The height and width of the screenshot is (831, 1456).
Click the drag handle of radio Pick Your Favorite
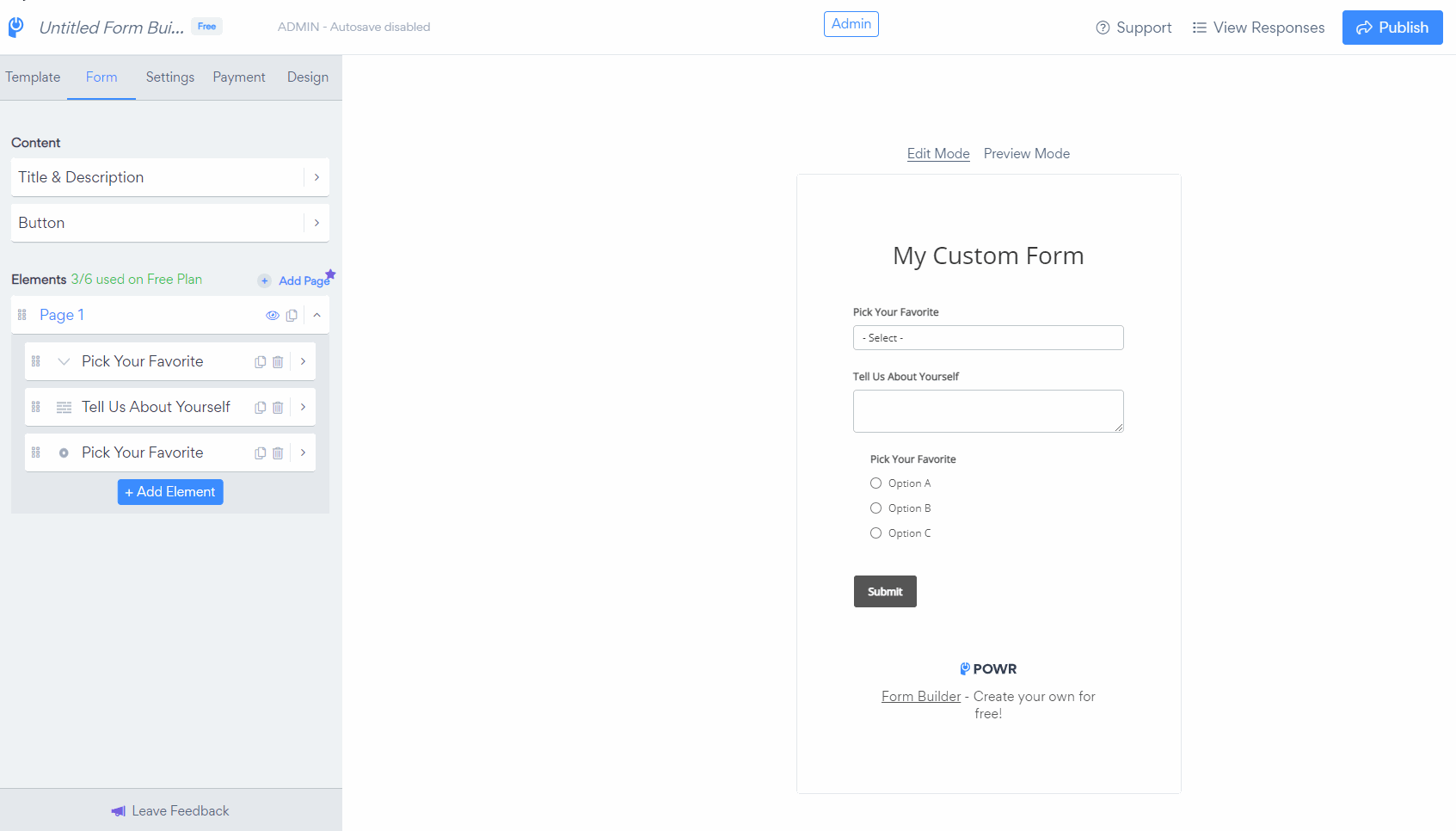[35, 452]
